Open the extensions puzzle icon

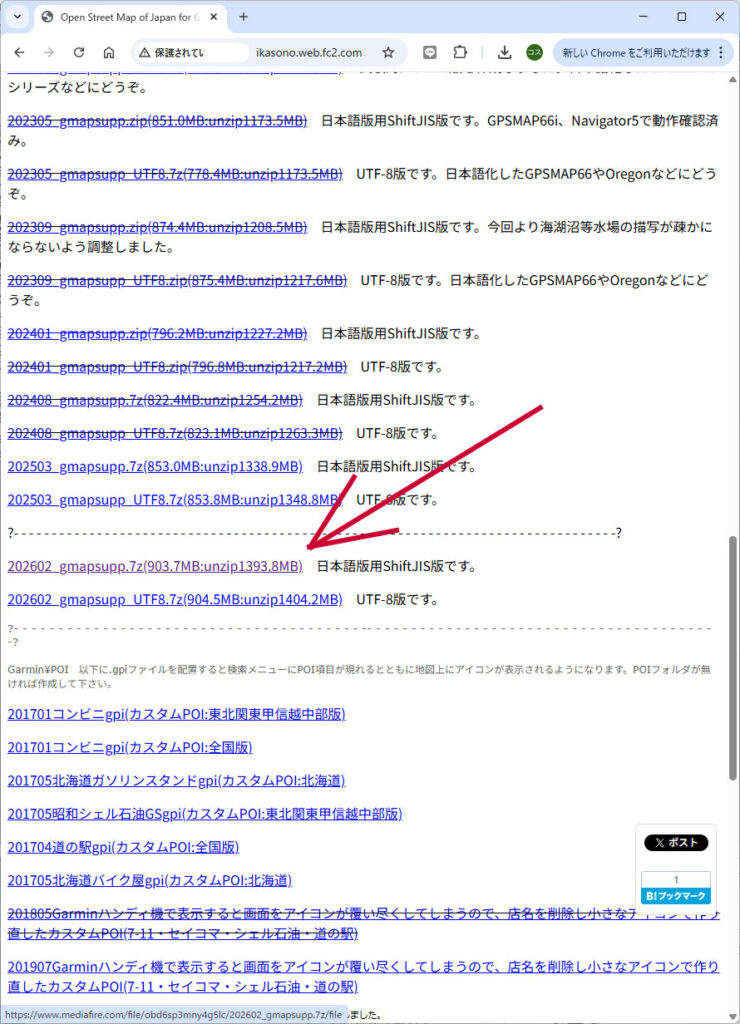(460, 53)
